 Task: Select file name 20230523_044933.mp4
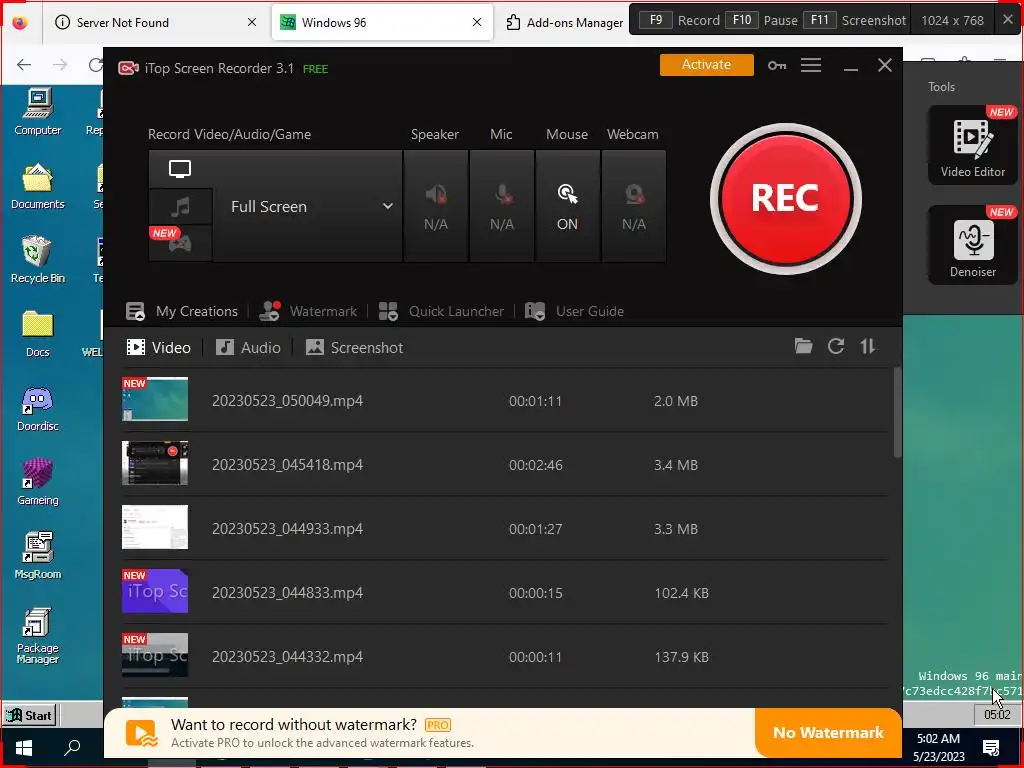(x=287, y=529)
